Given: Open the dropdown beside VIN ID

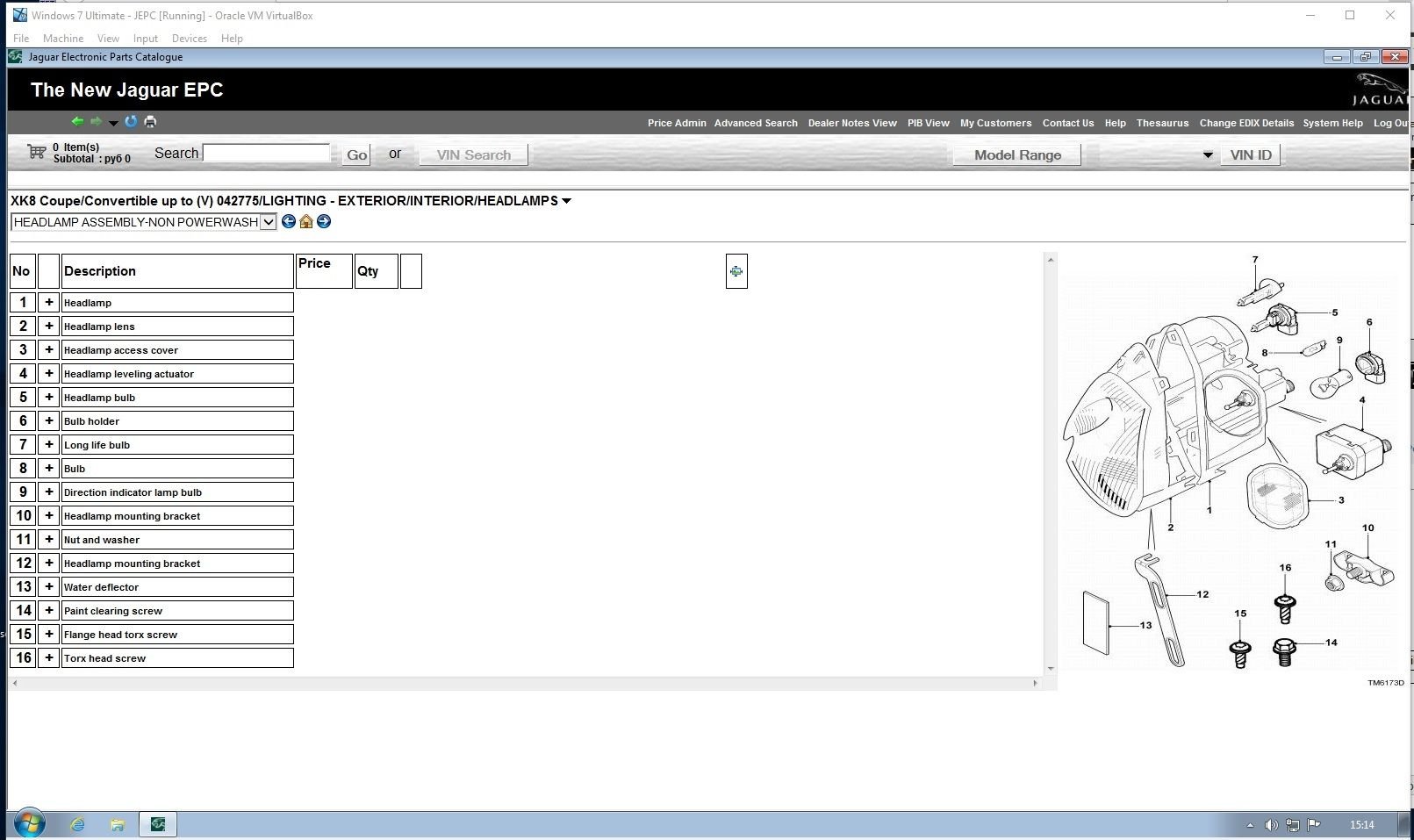Looking at the screenshot, I should coord(1207,155).
